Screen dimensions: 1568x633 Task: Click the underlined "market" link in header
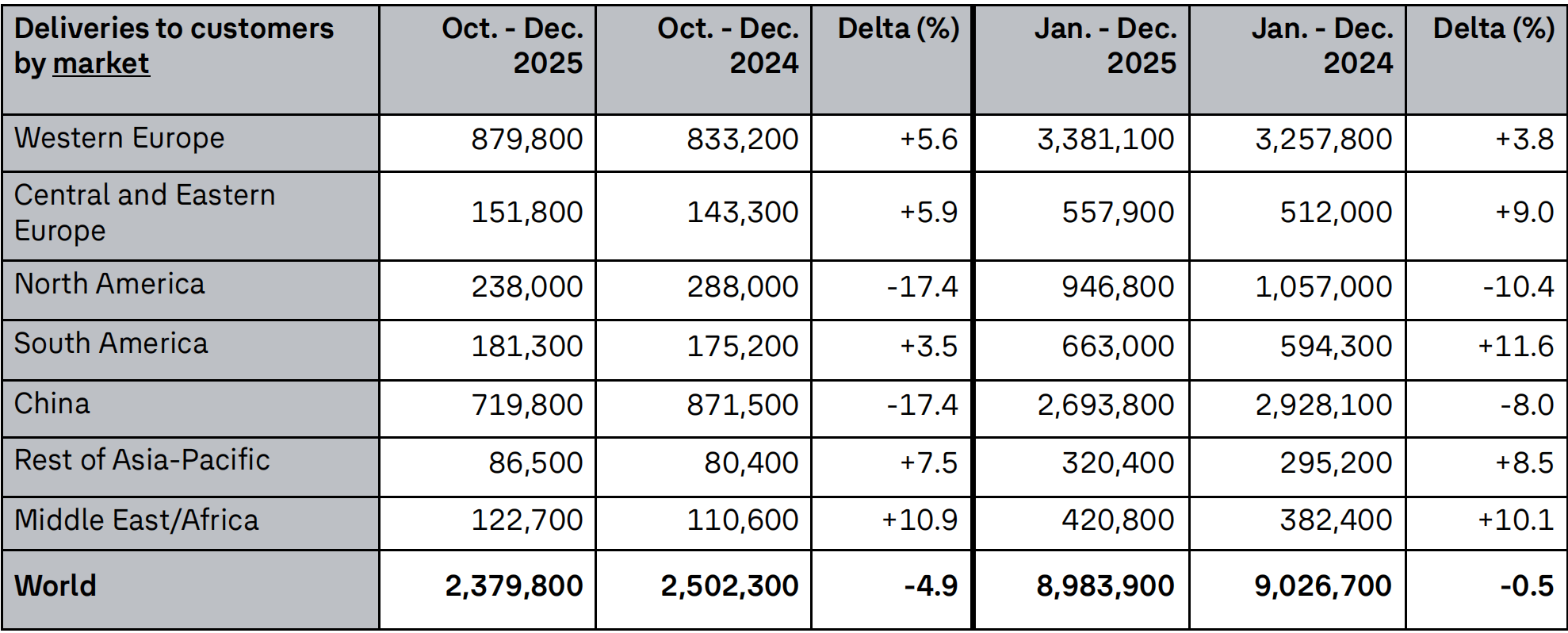click(x=101, y=63)
